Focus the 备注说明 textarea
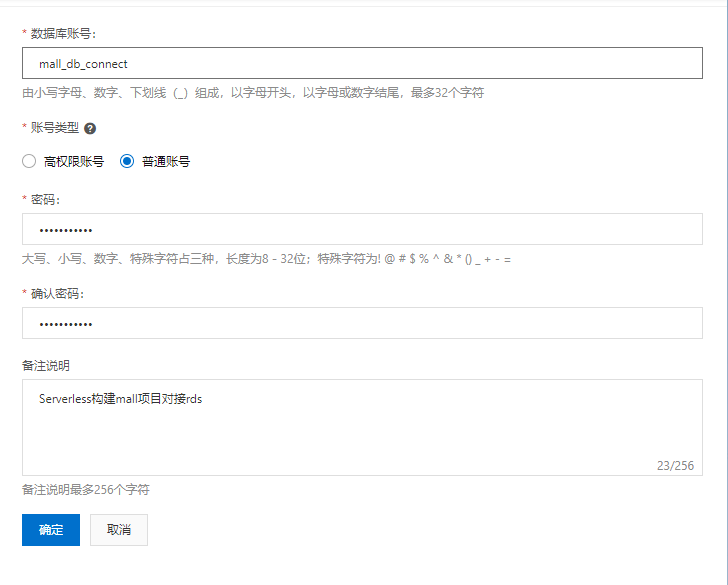728x585 pixels. 362,427
